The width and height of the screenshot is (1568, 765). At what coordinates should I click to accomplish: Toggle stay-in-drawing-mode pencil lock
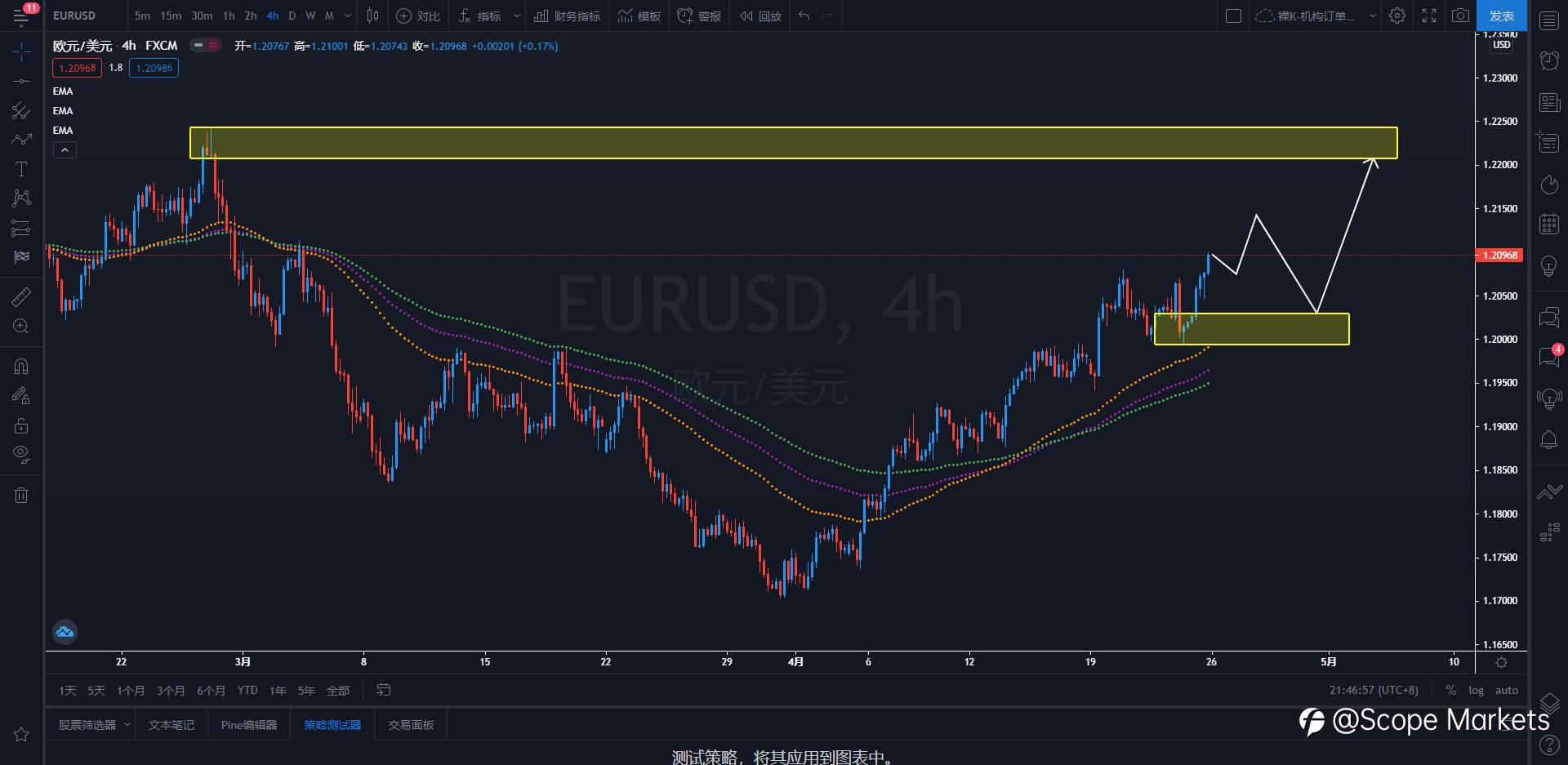21,396
